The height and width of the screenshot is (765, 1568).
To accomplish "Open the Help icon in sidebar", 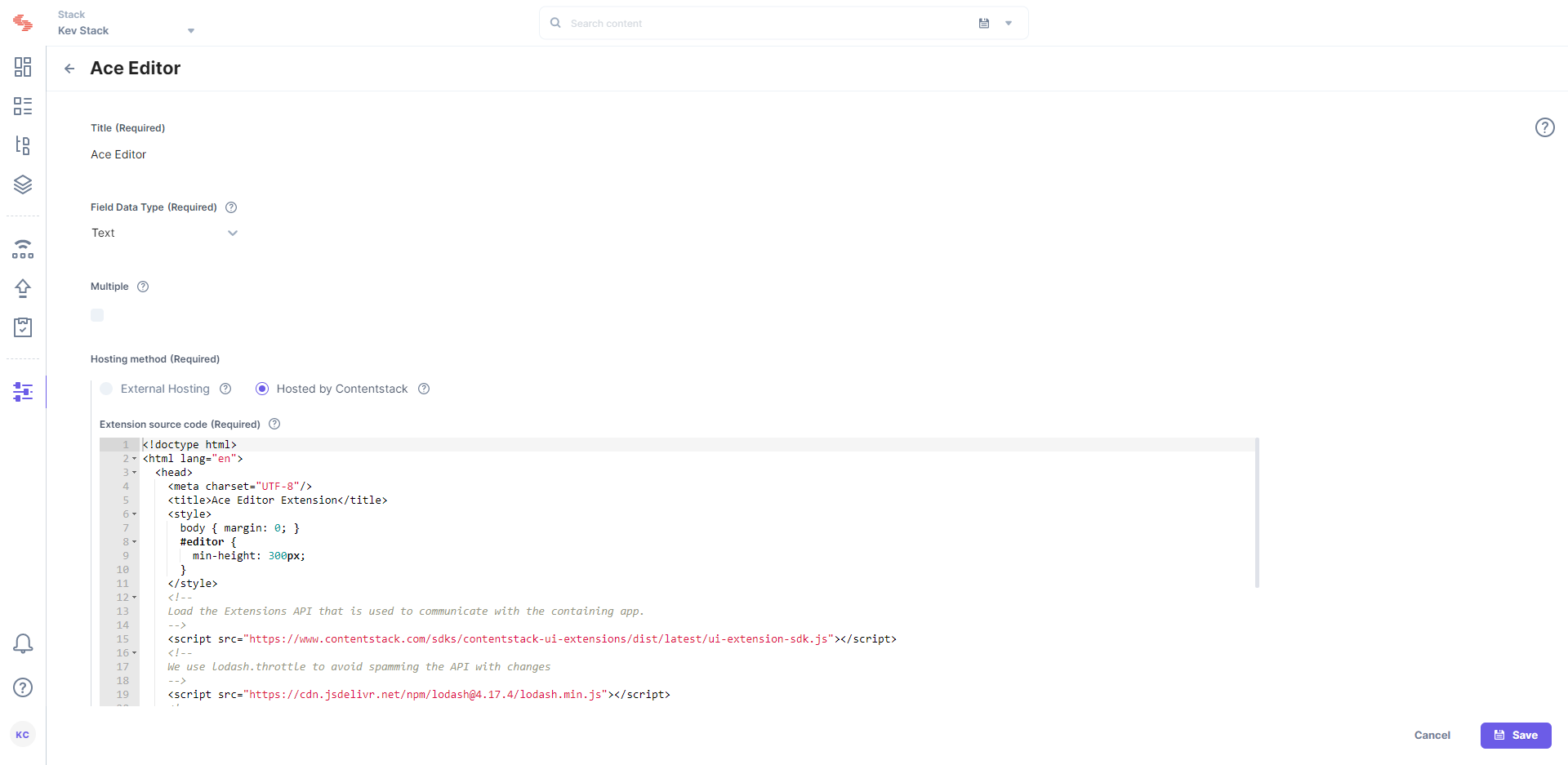I will point(23,687).
